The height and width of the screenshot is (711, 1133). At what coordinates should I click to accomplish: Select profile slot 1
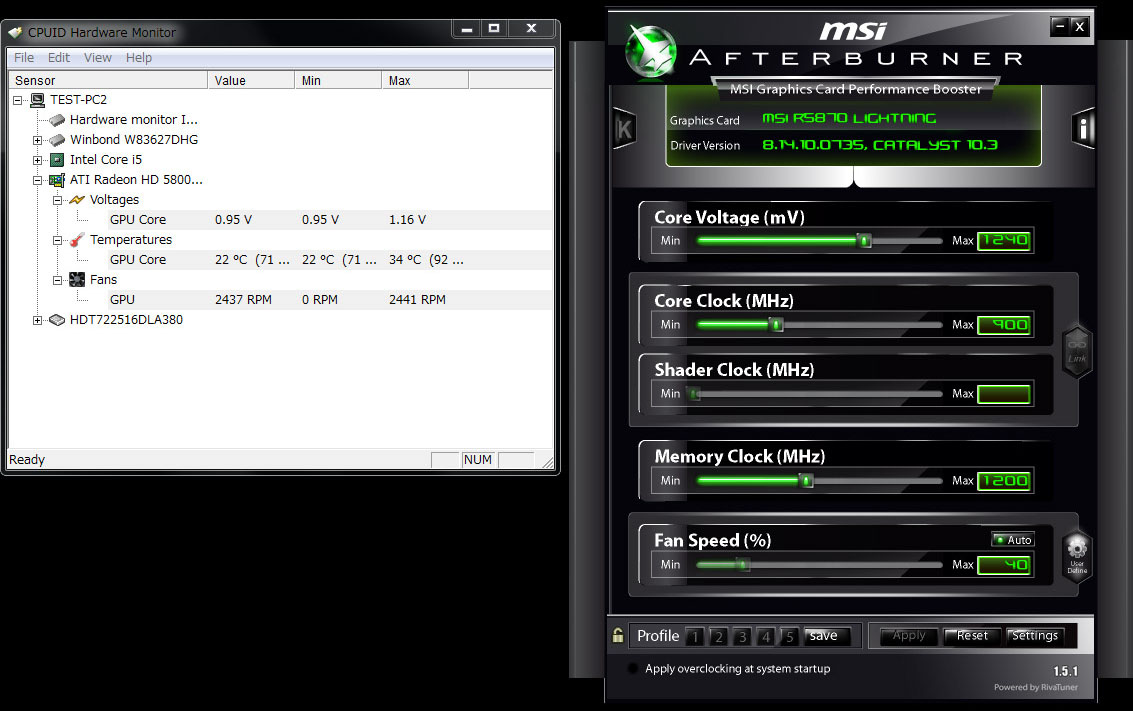[x=694, y=636]
